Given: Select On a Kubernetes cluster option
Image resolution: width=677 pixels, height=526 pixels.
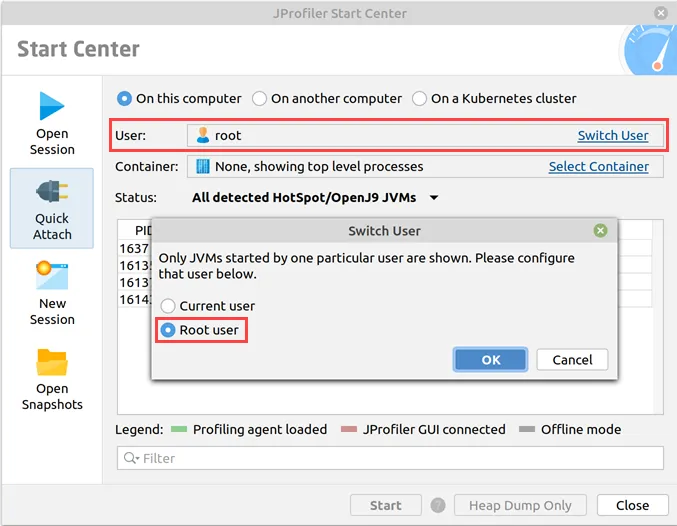Looking at the screenshot, I should 494,98.
